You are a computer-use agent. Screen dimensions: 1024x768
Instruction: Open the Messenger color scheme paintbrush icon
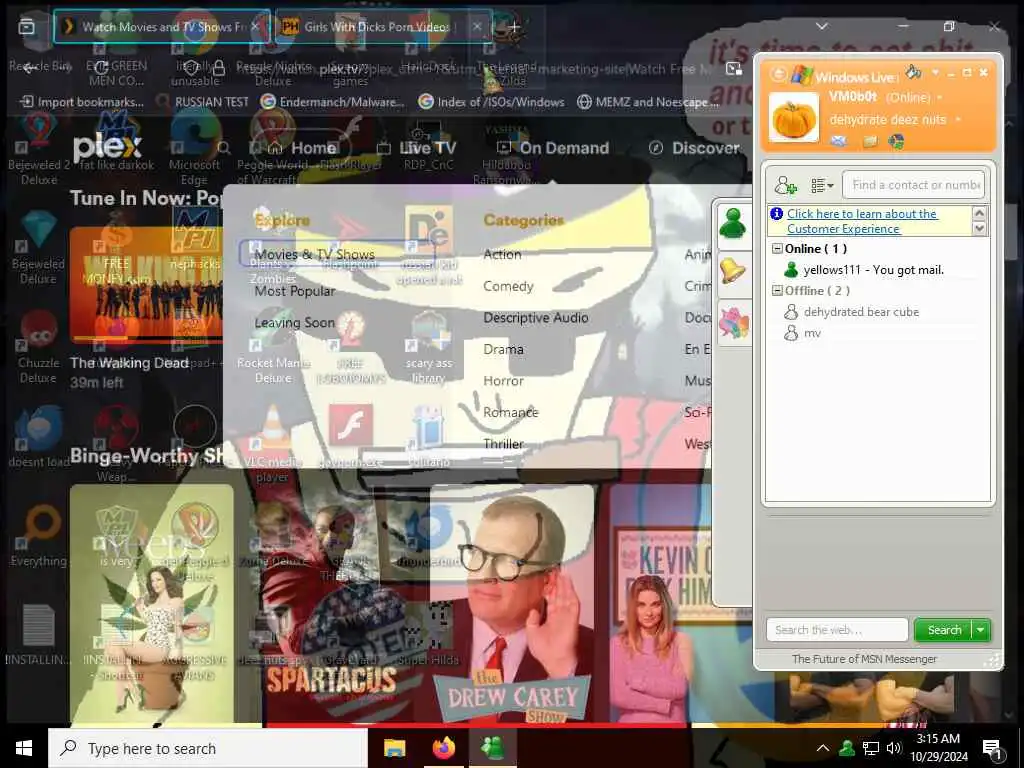(x=913, y=72)
